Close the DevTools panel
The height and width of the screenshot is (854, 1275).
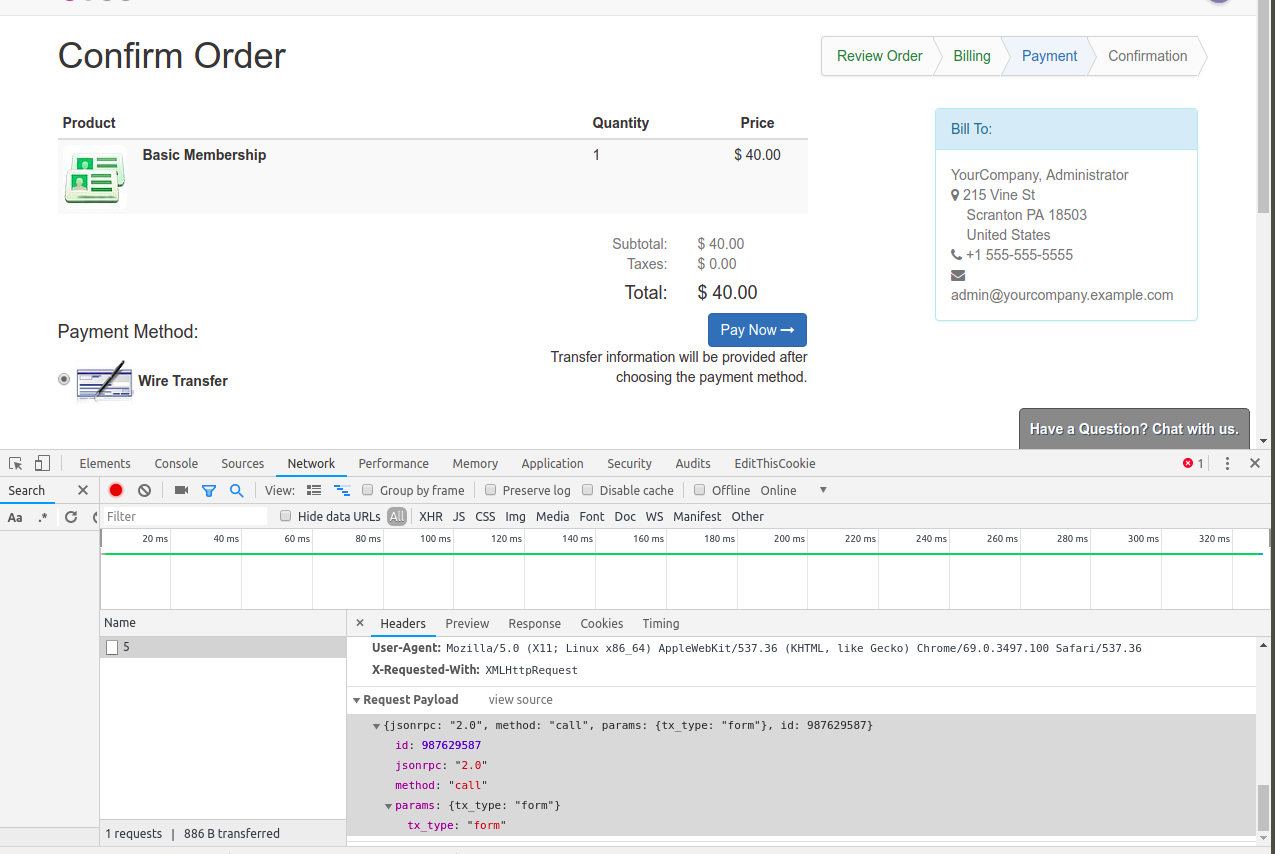point(1254,463)
